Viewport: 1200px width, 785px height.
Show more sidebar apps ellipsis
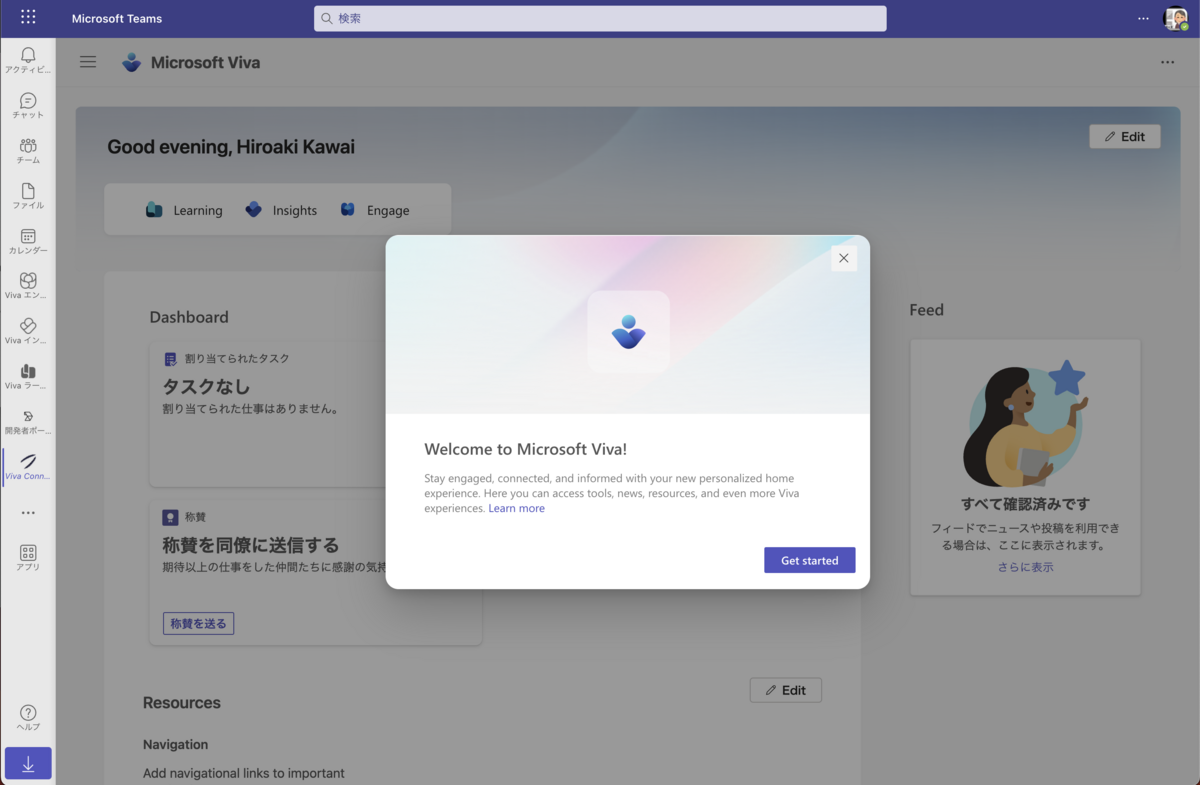pos(28,512)
